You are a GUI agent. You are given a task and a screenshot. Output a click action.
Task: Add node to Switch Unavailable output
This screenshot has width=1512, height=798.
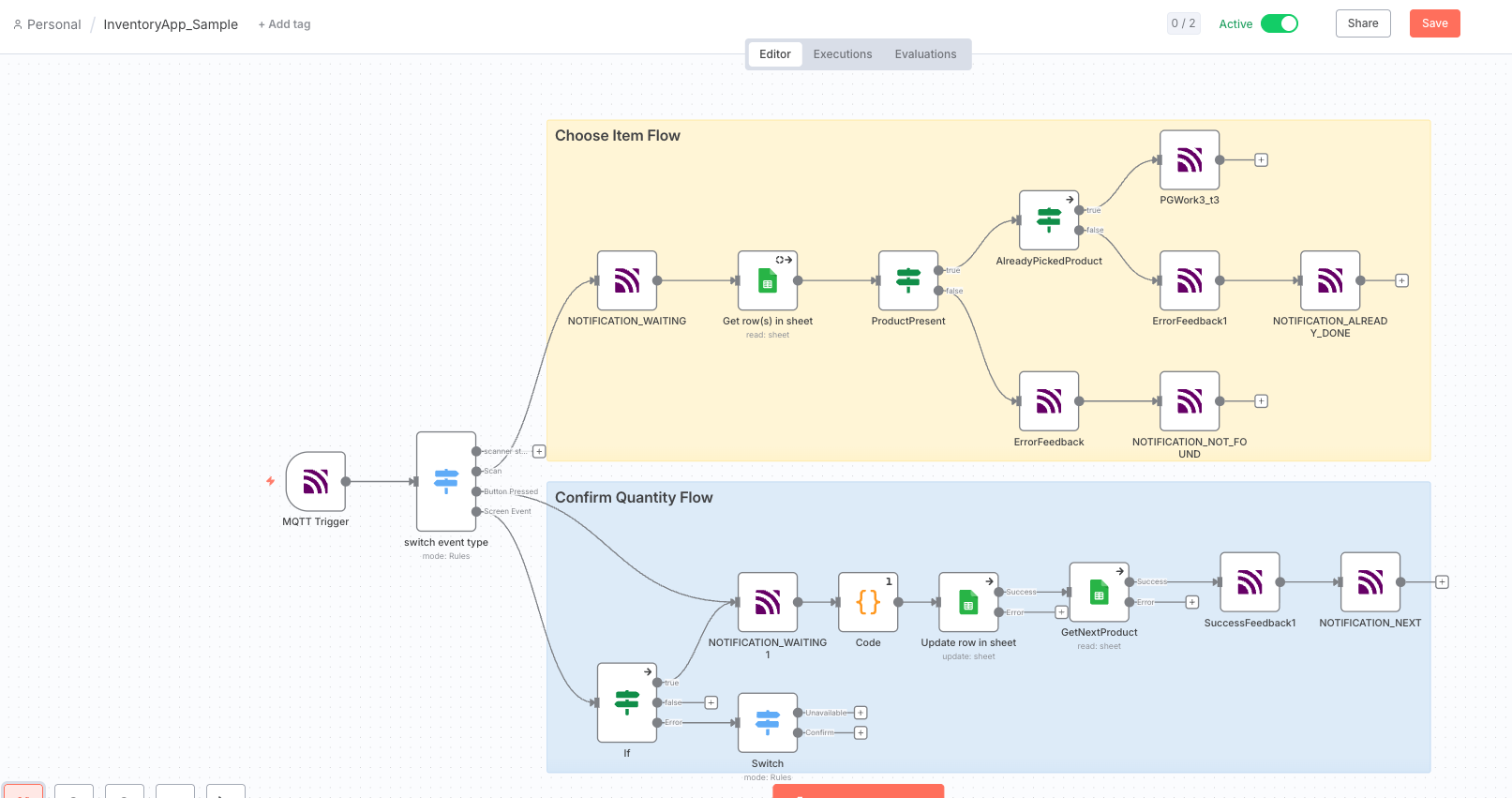click(861, 713)
